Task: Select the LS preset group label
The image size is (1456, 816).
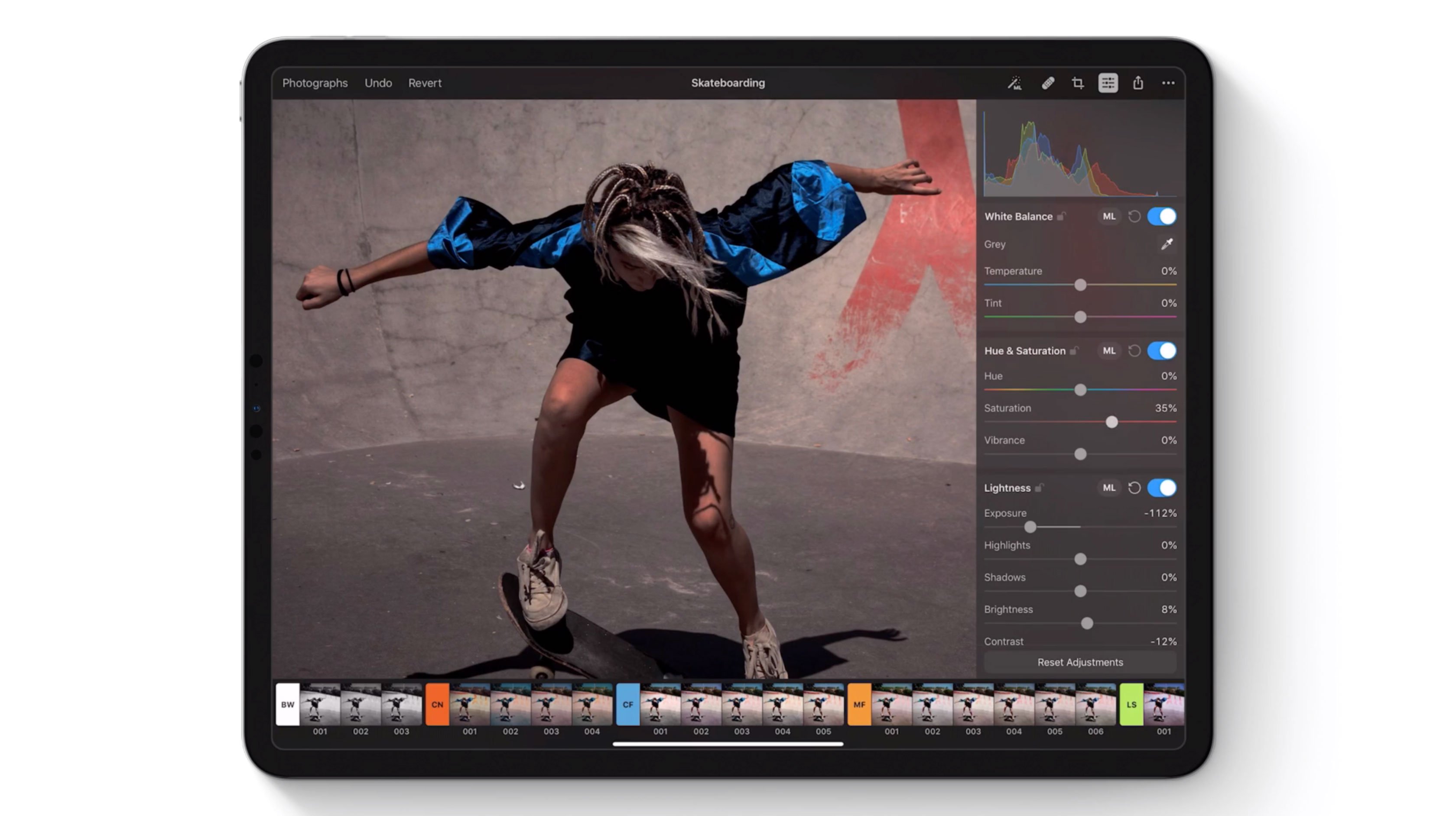Action: tap(1131, 705)
